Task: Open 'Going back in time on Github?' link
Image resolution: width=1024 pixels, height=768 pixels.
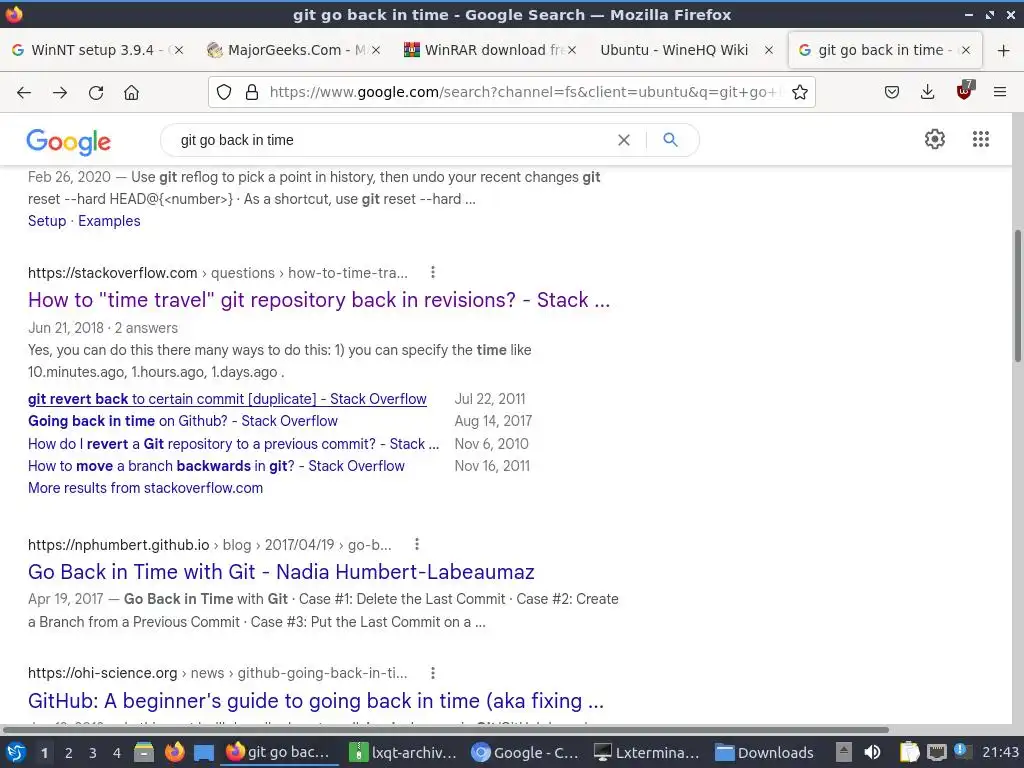Action: tap(183, 421)
